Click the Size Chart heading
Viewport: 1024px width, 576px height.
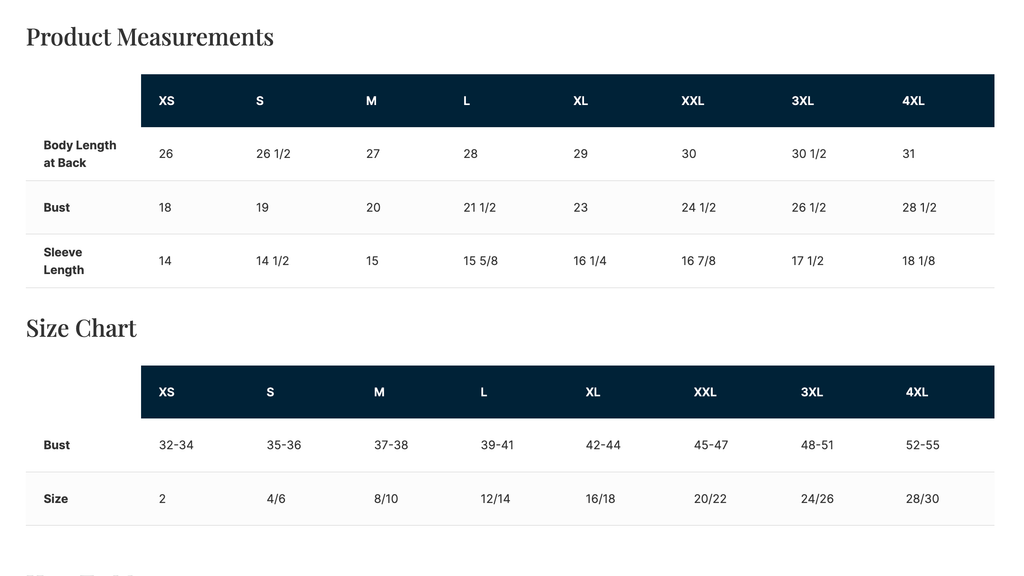point(81,328)
